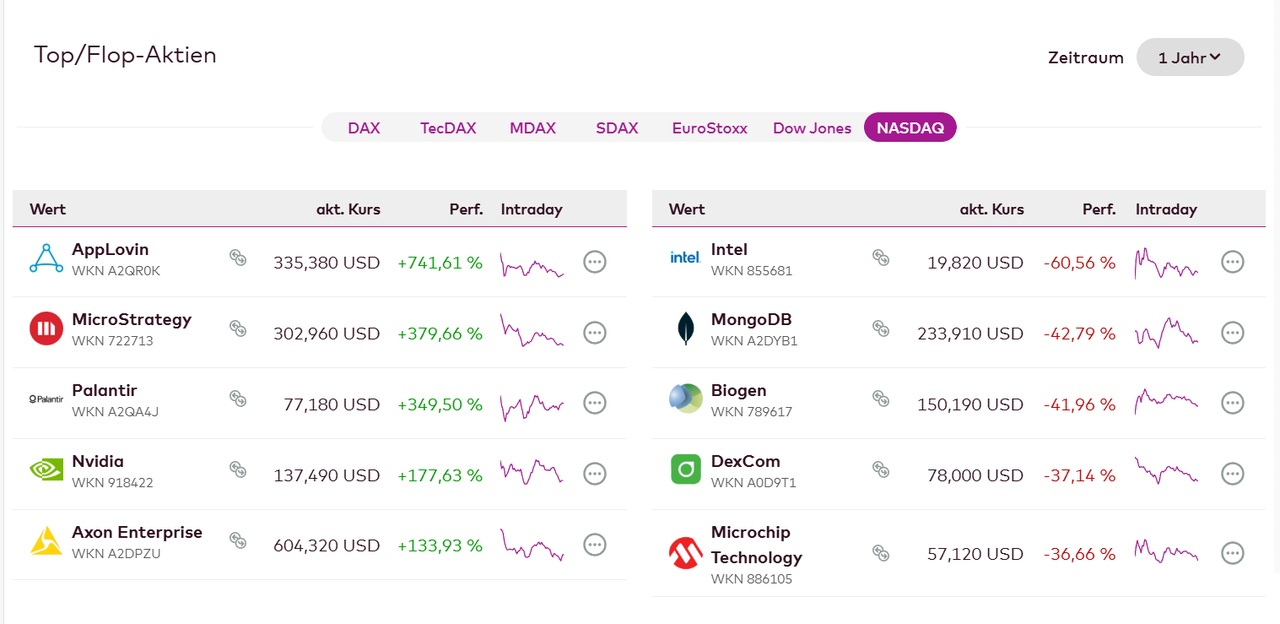Click the MongoDB intraday sparkline chart

point(1166,333)
